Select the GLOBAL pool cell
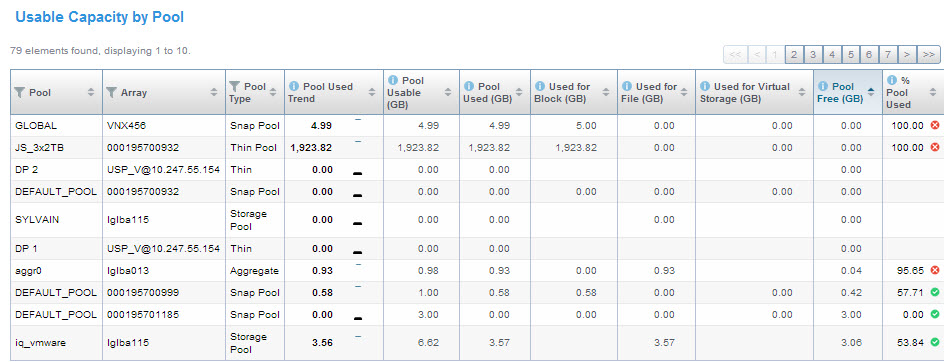 click(57, 125)
